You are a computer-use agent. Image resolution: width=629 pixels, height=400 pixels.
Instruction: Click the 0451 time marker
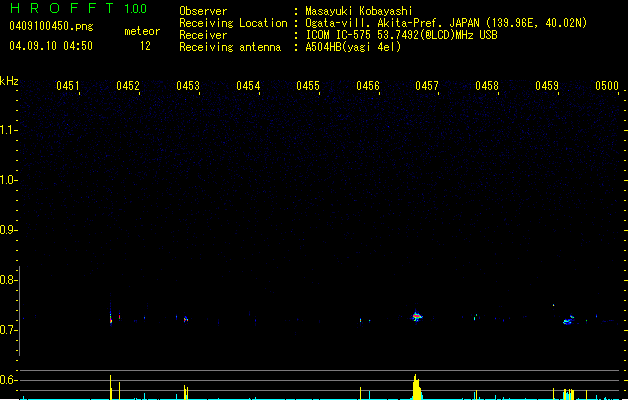(x=68, y=86)
